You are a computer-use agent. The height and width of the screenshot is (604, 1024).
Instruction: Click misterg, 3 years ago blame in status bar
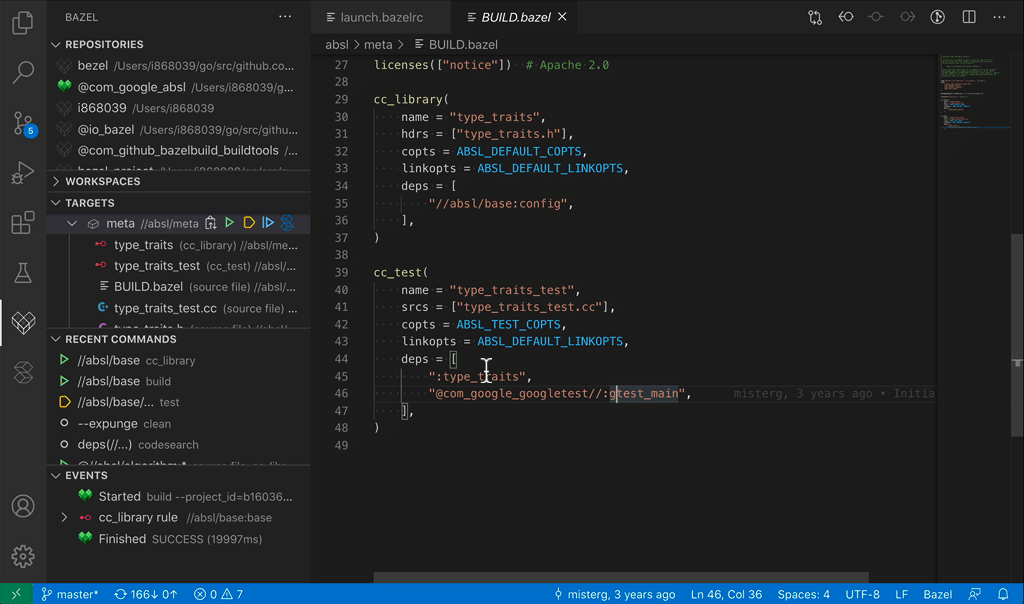click(615, 594)
